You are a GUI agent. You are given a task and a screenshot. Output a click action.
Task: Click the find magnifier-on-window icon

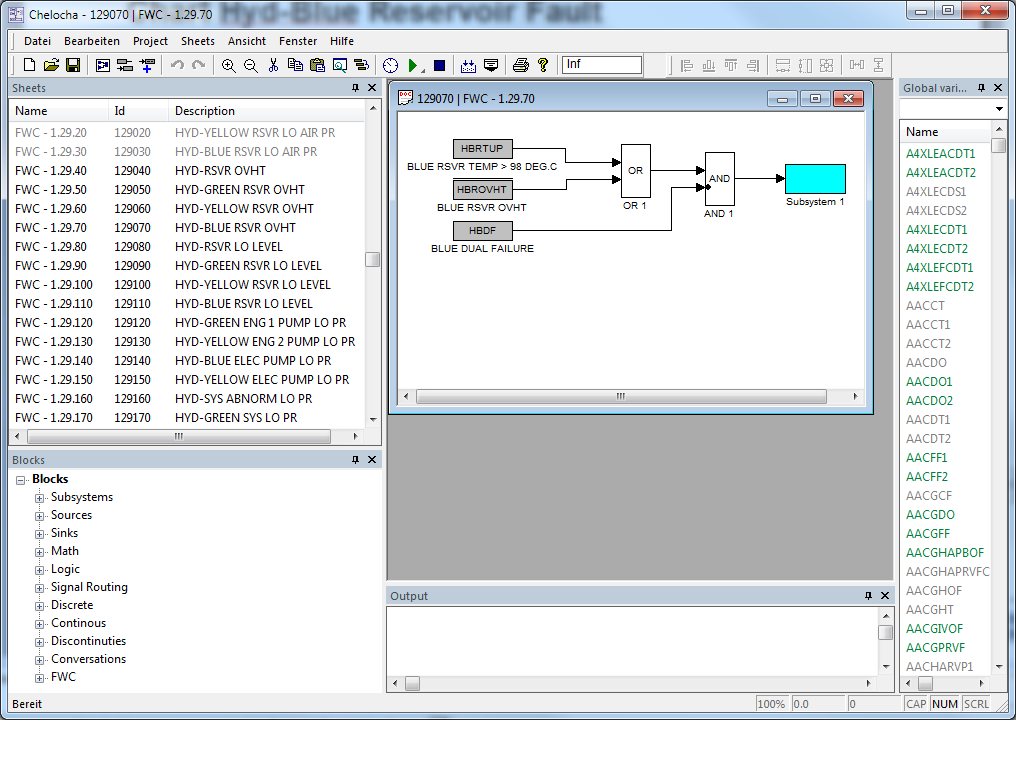tap(340, 65)
